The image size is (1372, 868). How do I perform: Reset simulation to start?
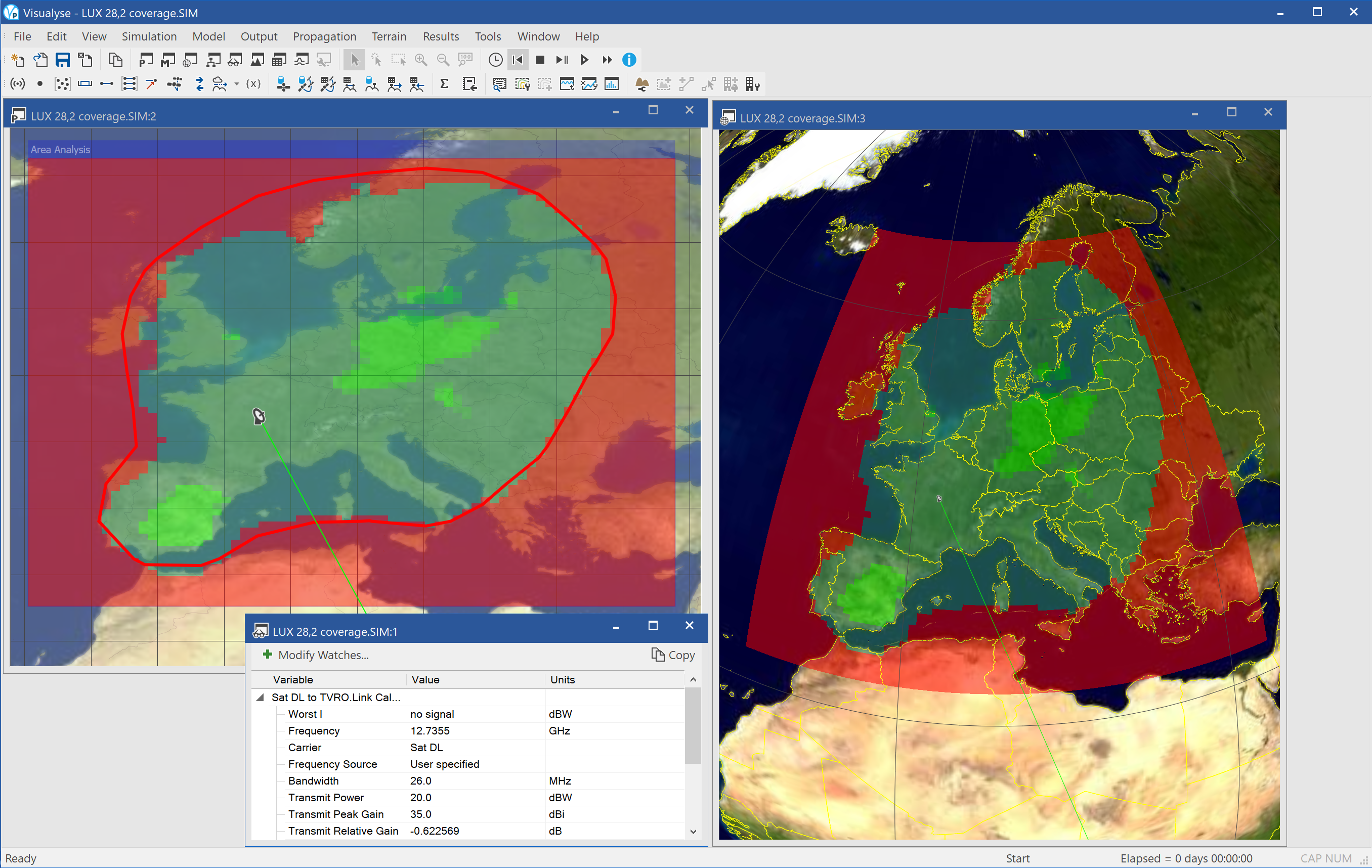click(x=518, y=60)
